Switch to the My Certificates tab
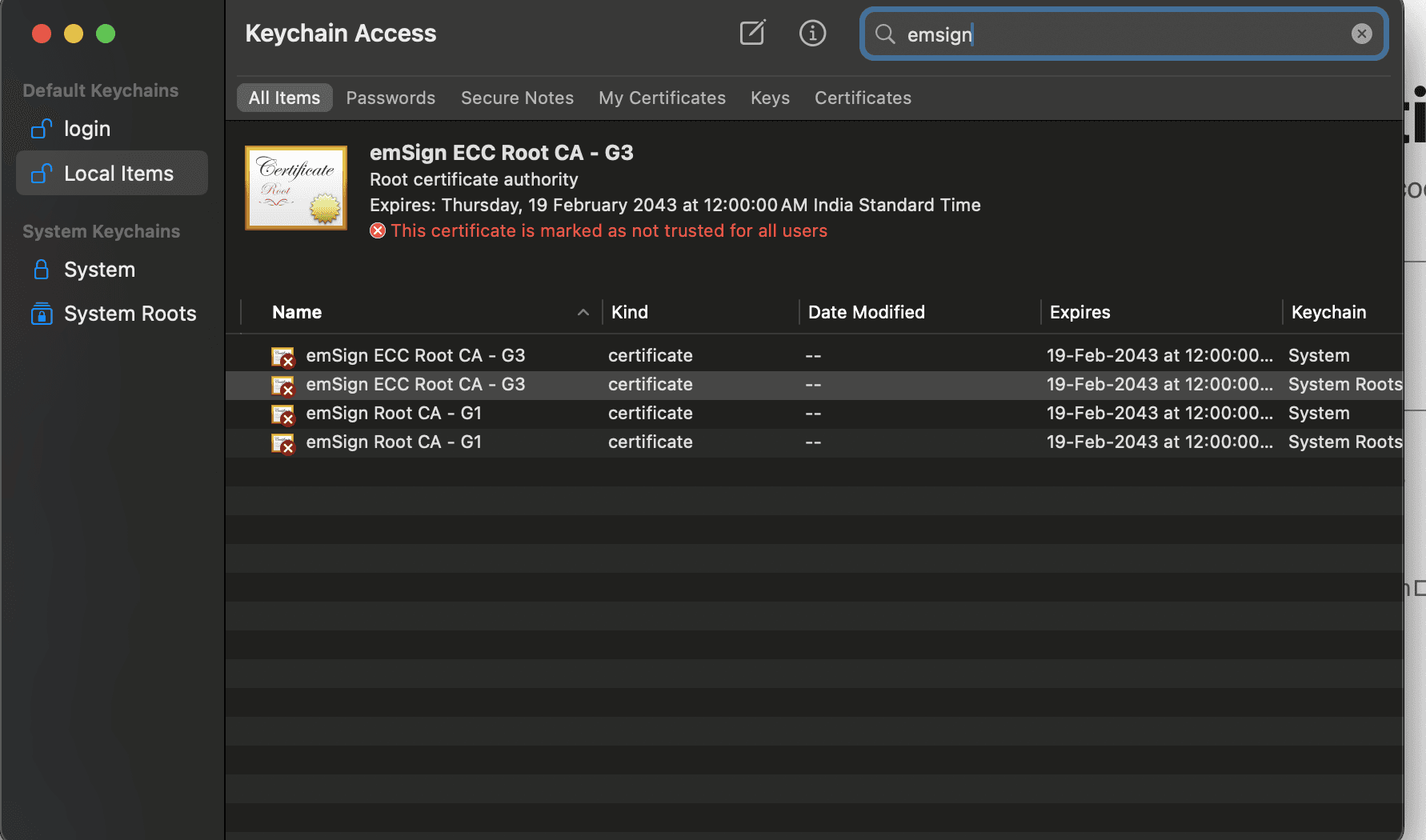 pos(662,98)
